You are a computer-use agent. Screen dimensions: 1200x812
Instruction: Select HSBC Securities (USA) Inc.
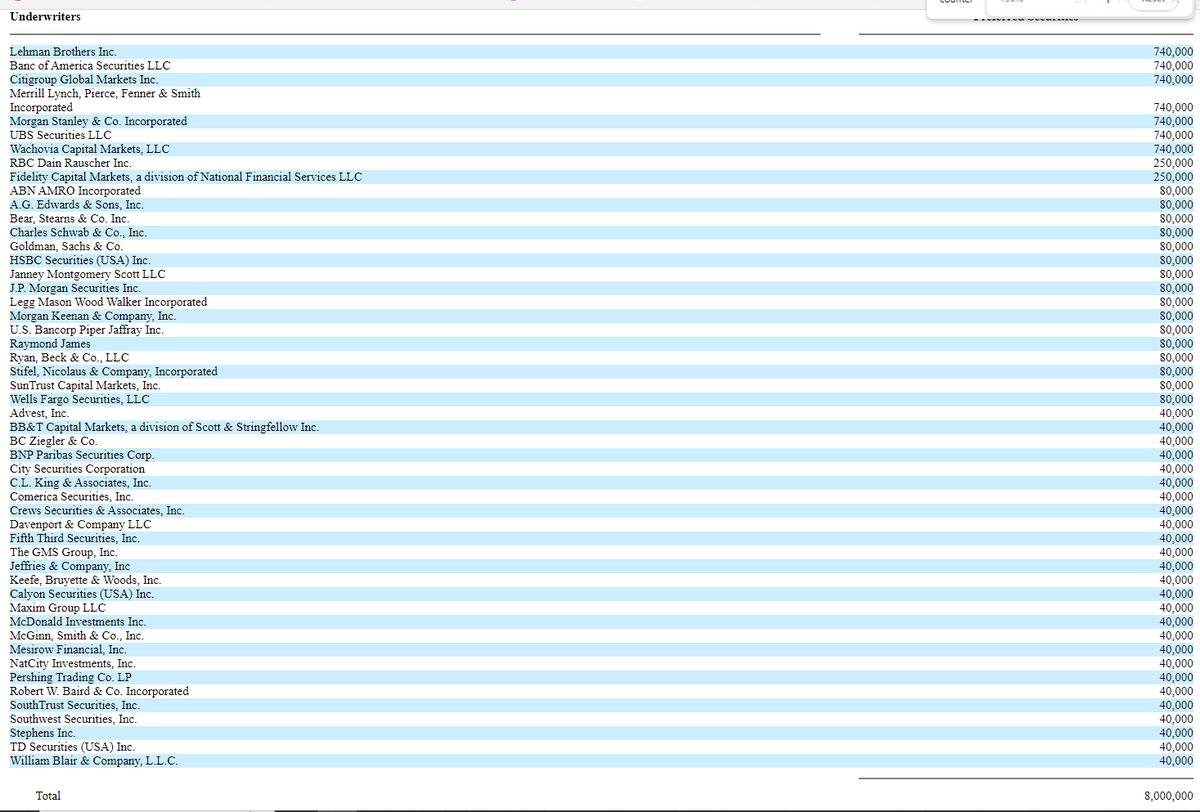80,260
